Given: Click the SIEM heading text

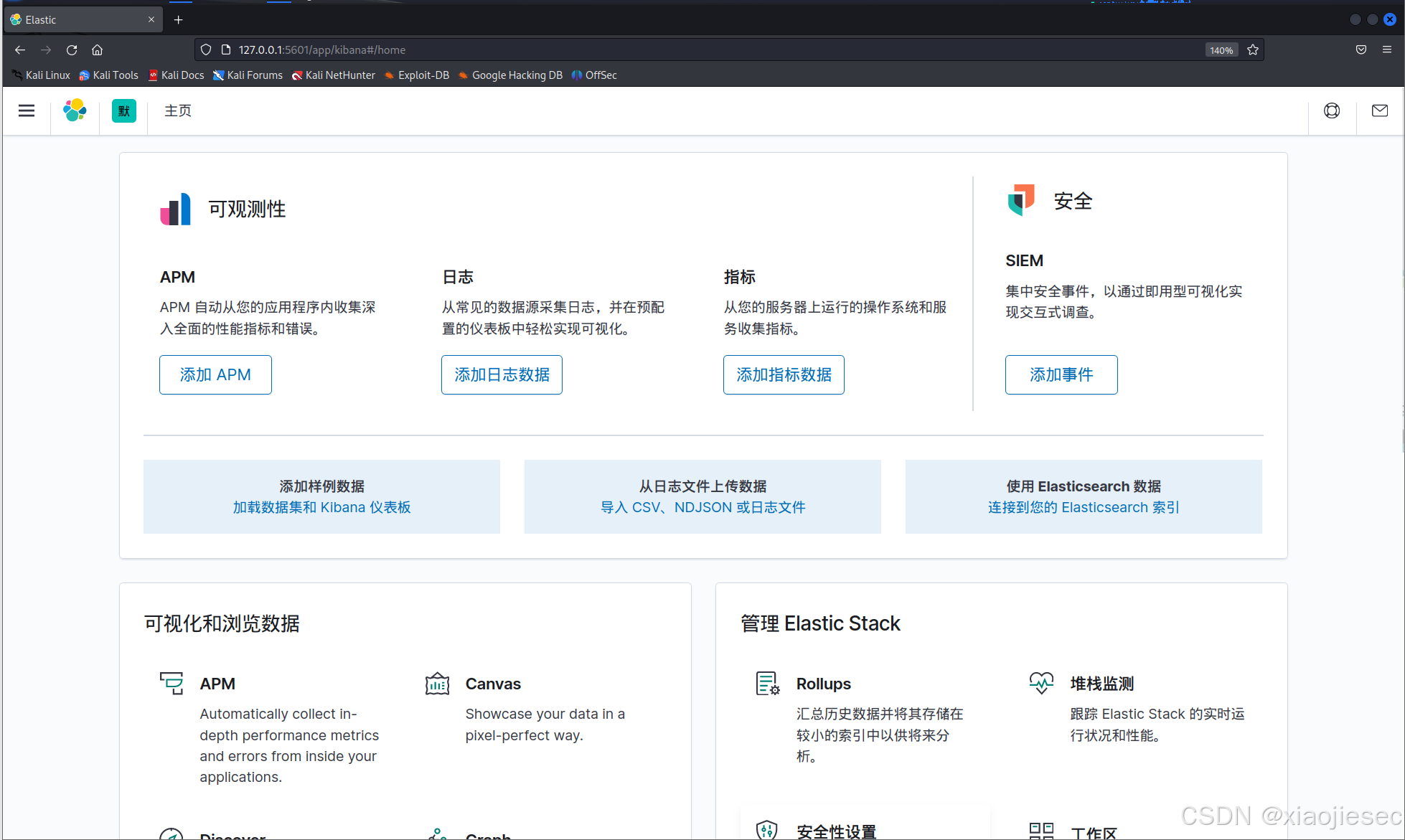Looking at the screenshot, I should coord(1024,260).
